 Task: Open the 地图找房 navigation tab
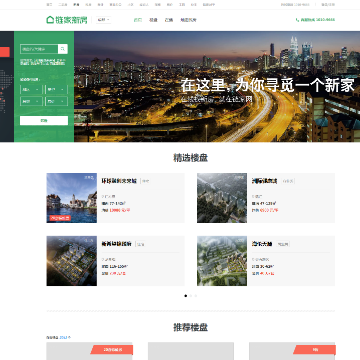[188, 20]
